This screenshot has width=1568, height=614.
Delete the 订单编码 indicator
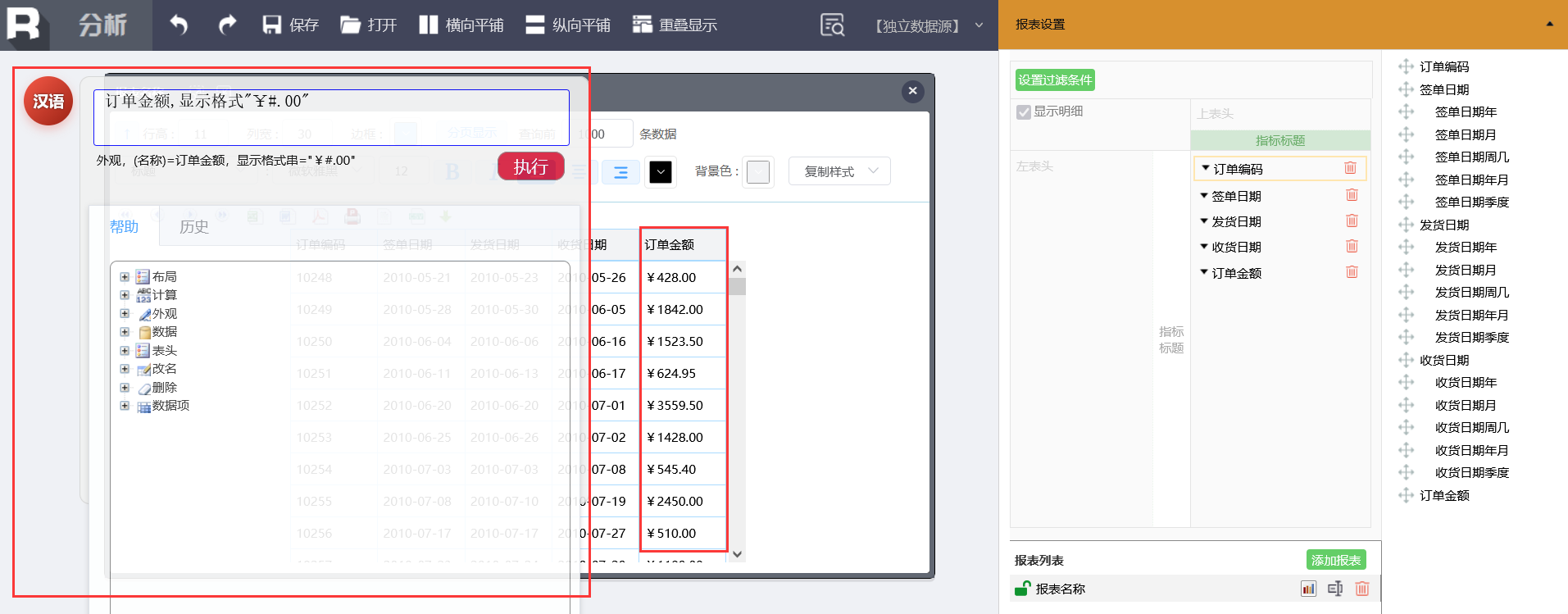(x=1350, y=168)
